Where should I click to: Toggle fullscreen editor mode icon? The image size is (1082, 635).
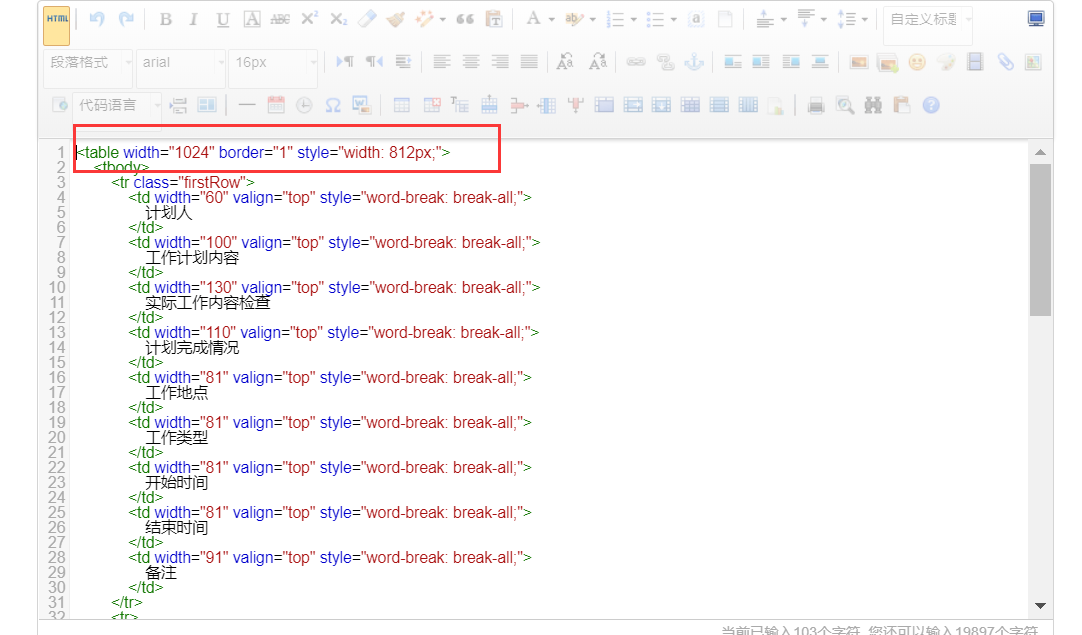click(x=1036, y=19)
